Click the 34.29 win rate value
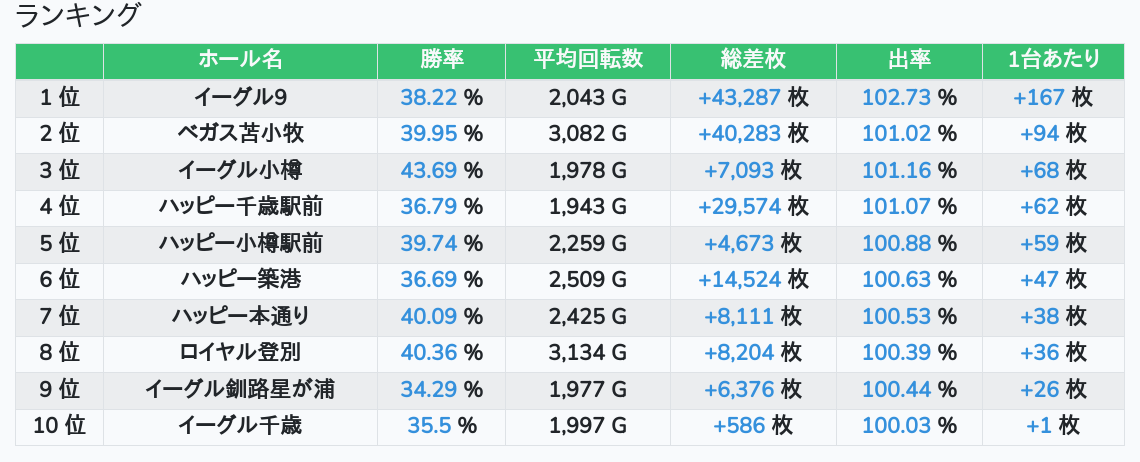The height and width of the screenshot is (462, 1140). click(429, 389)
